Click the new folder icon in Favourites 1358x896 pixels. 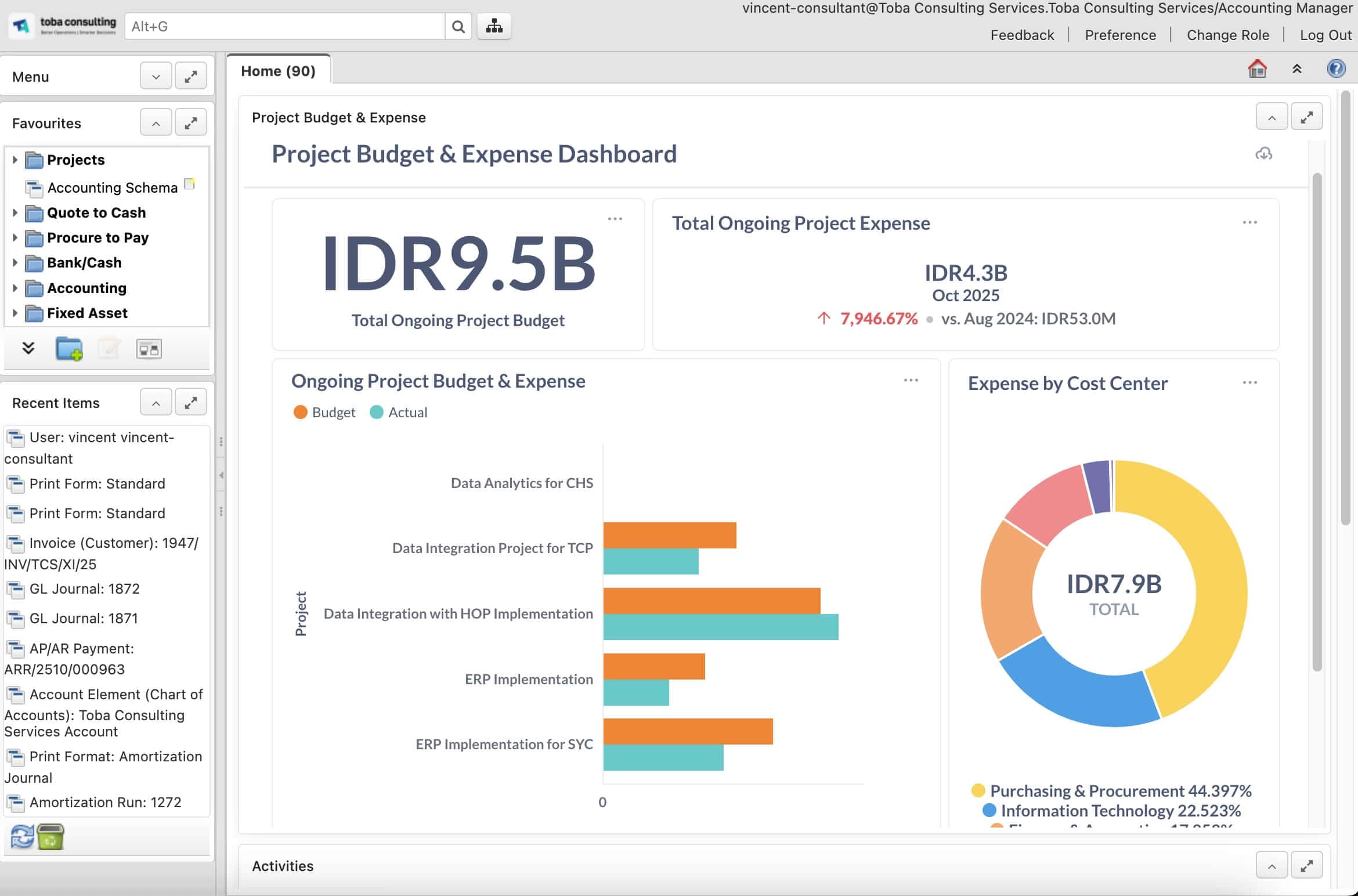tap(69, 349)
